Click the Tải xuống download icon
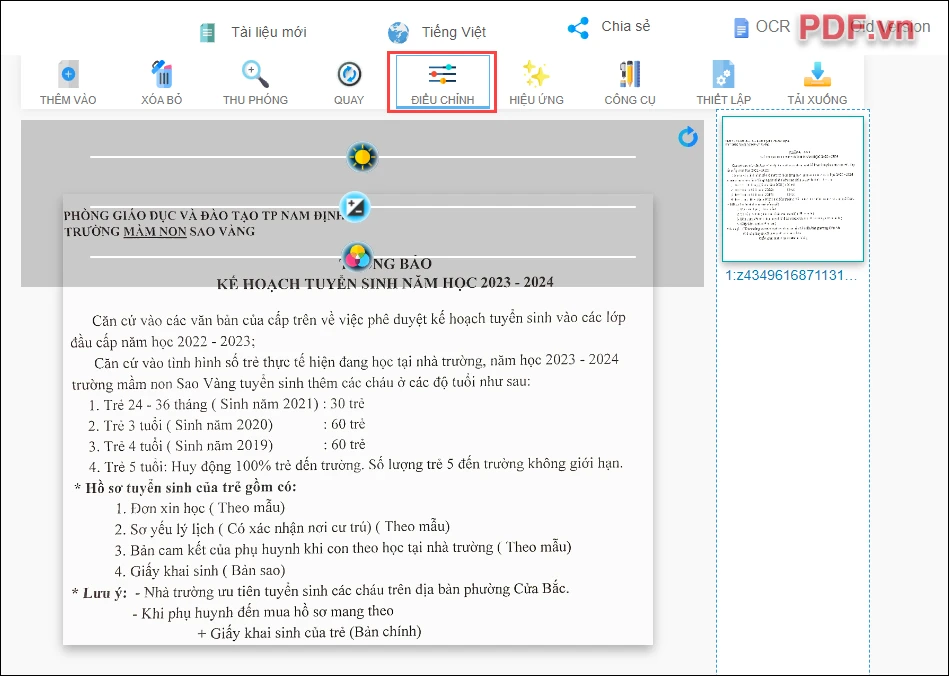 tap(817, 74)
